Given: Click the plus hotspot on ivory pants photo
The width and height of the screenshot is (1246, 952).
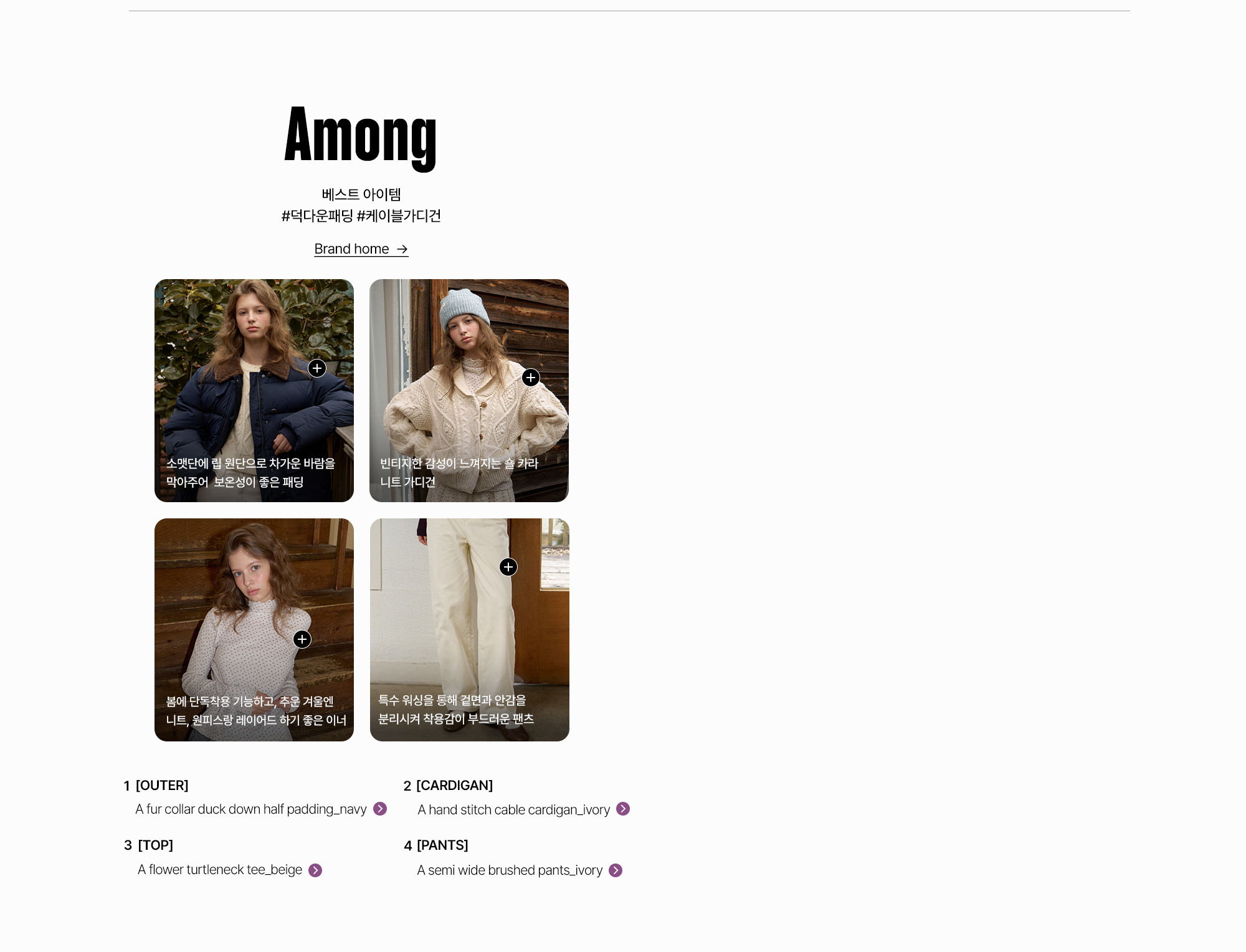Looking at the screenshot, I should 508,567.
